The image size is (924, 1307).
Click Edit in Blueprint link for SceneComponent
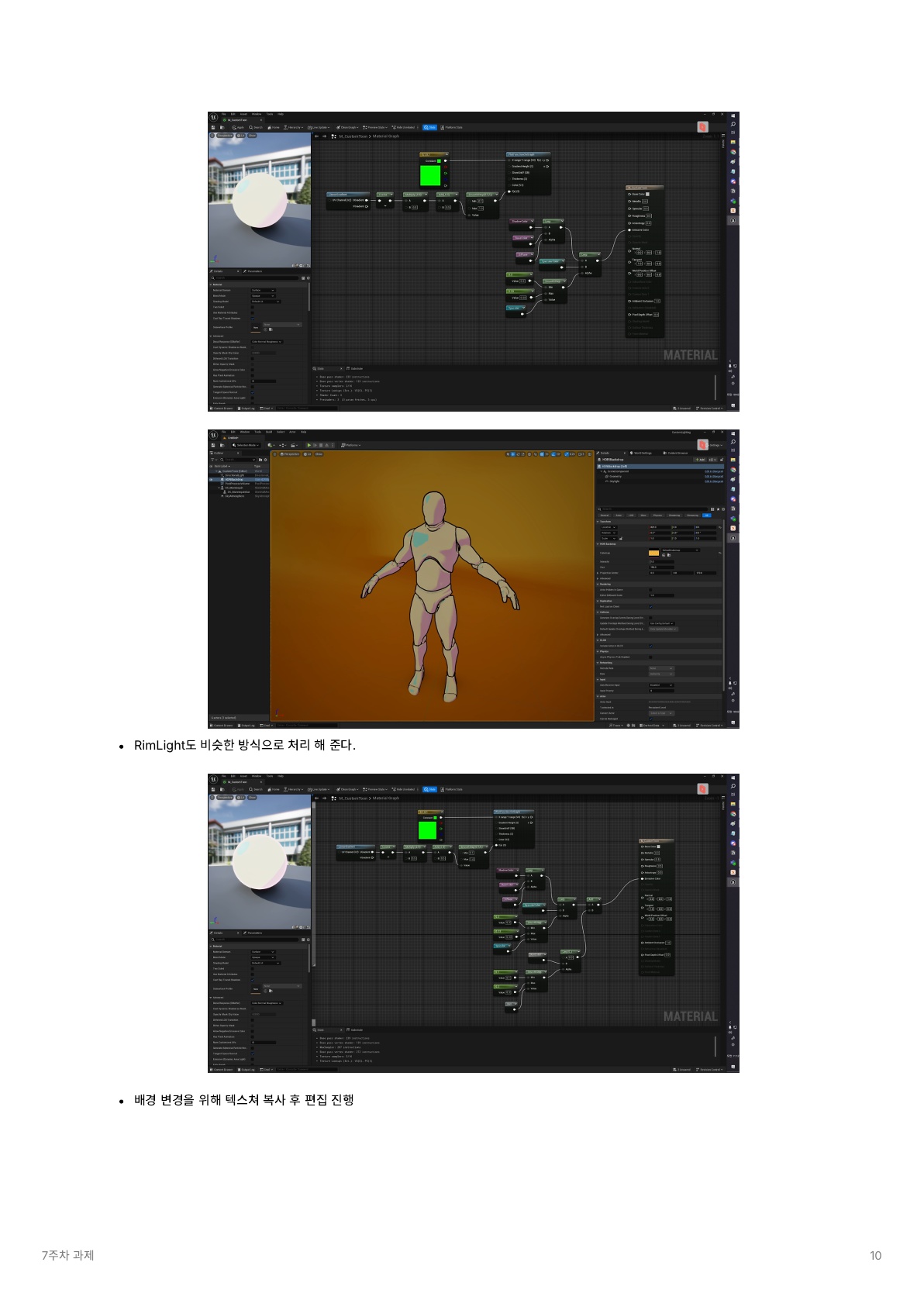714,471
